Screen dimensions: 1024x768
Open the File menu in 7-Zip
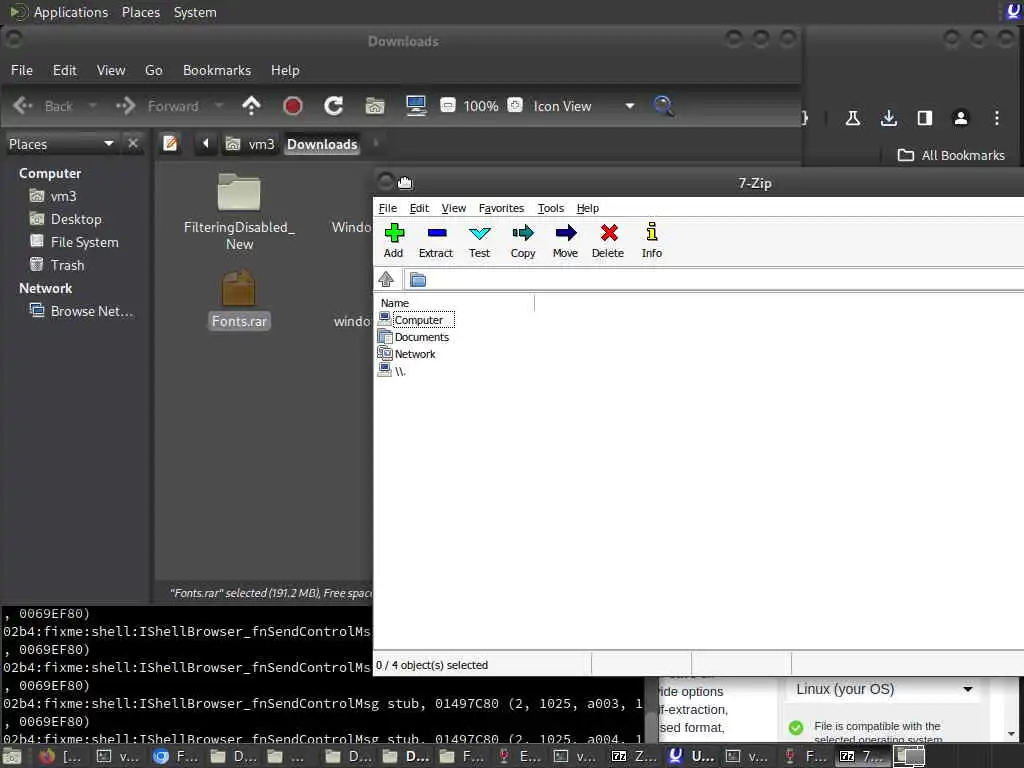coord(387,208)
